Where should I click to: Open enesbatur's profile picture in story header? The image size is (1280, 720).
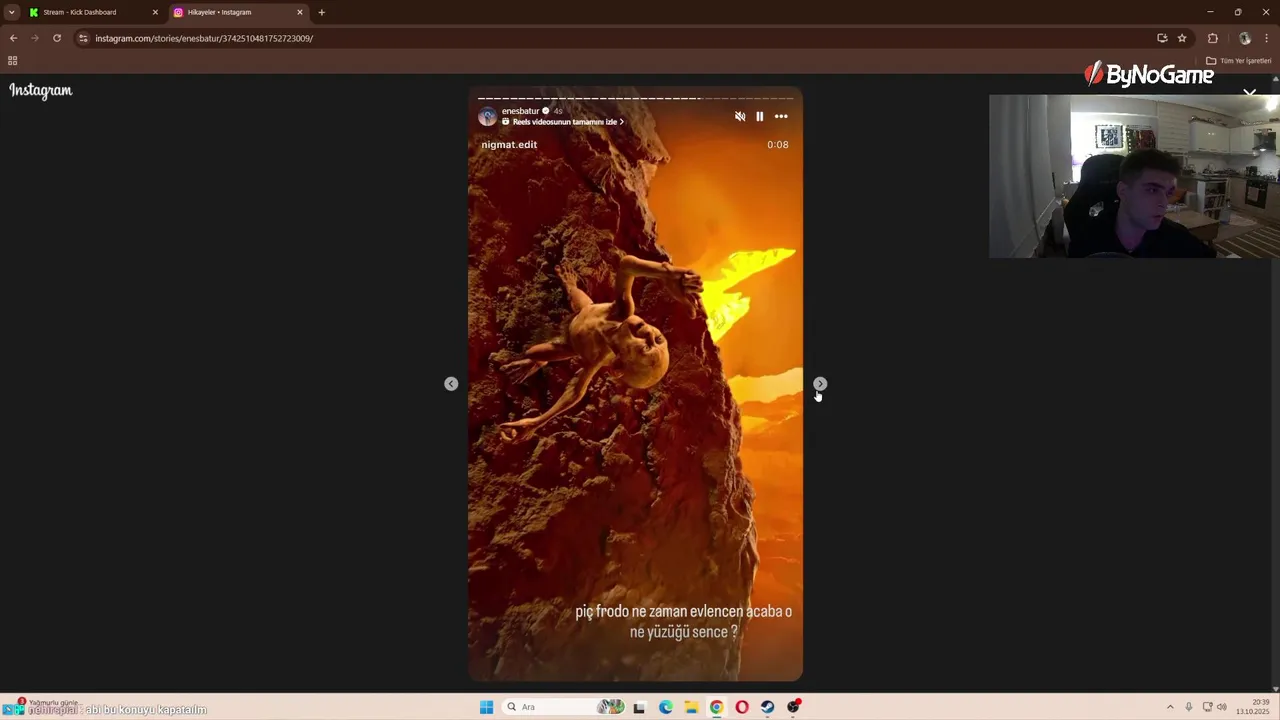[487, 116]
